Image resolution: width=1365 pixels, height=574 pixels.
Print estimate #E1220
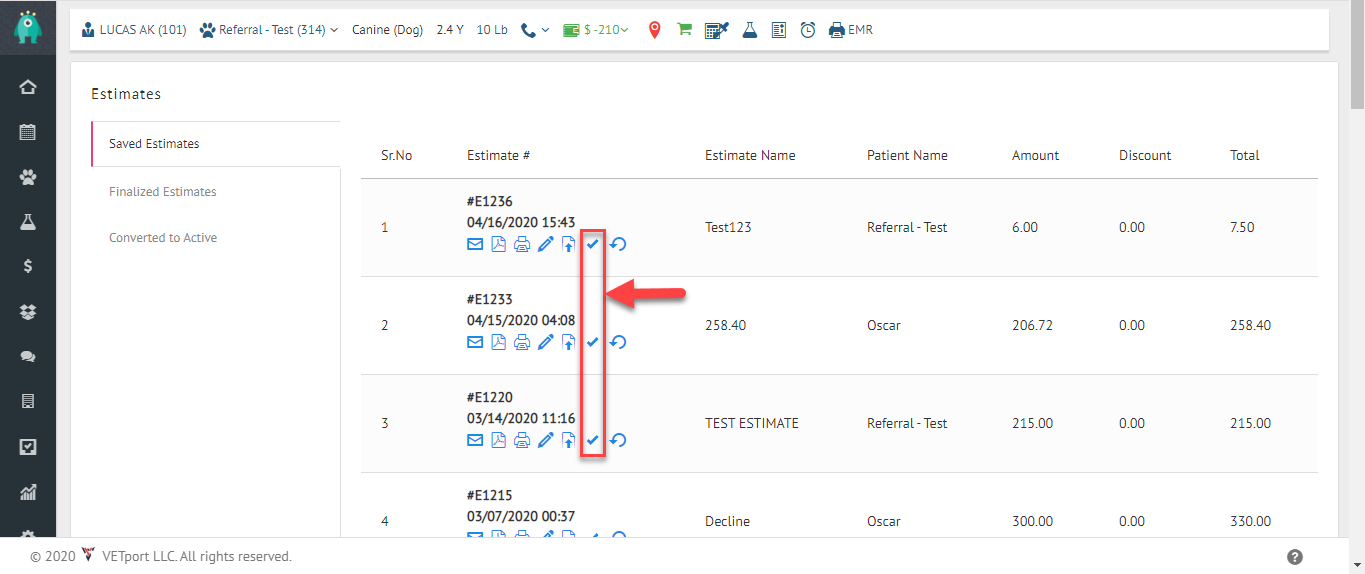522,440
